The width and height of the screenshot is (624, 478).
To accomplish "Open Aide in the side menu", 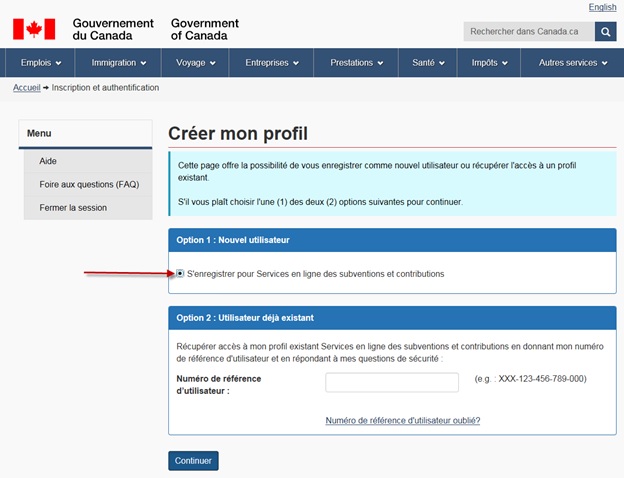I will (48, 161).
